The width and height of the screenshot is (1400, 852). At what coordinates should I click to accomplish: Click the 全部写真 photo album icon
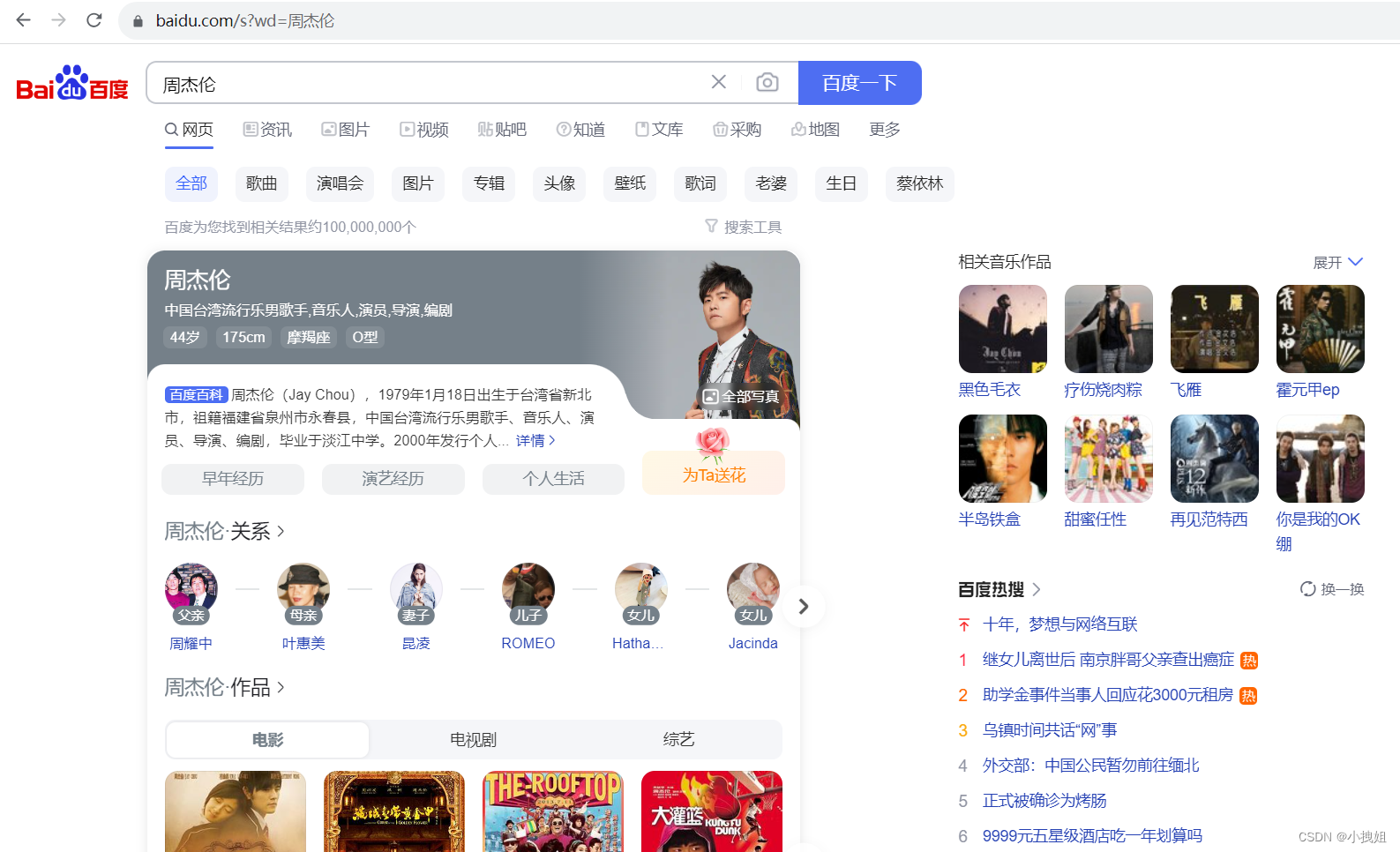coord(710,396)
